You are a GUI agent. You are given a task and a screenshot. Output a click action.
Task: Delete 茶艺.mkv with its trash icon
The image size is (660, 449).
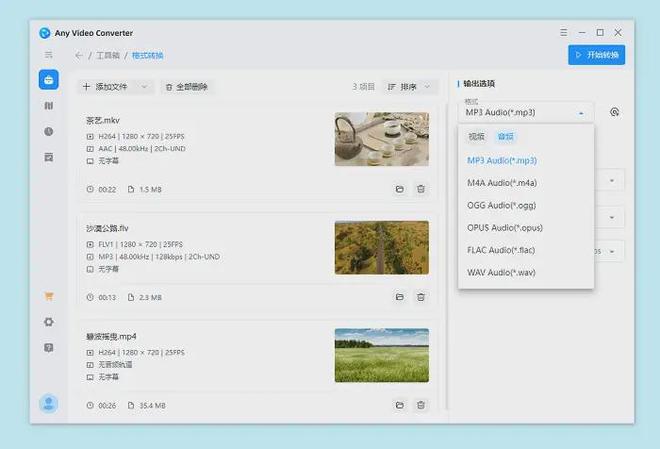pos(421,188)
